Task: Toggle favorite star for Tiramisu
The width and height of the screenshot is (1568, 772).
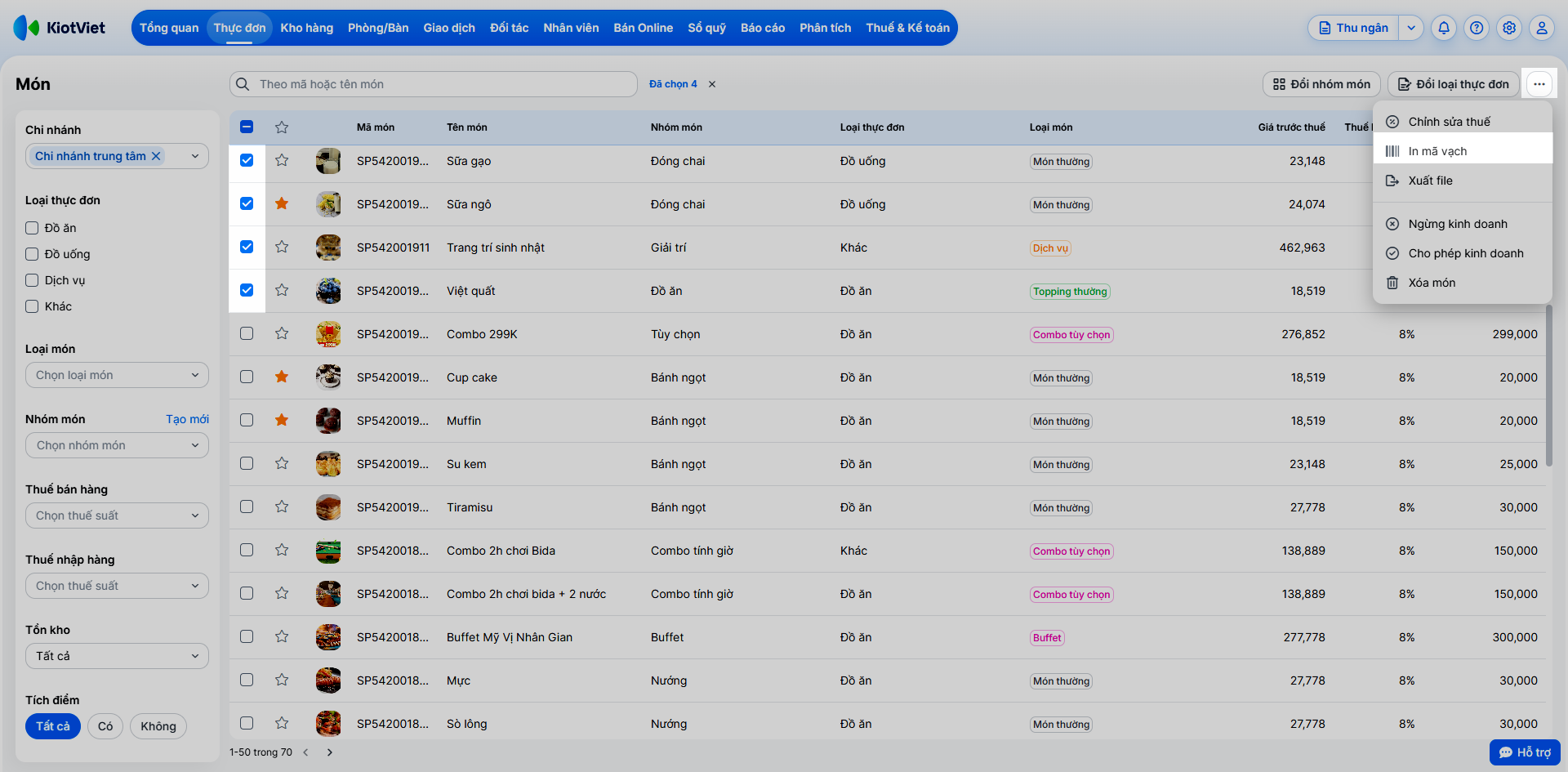Action: coord(282,506)
